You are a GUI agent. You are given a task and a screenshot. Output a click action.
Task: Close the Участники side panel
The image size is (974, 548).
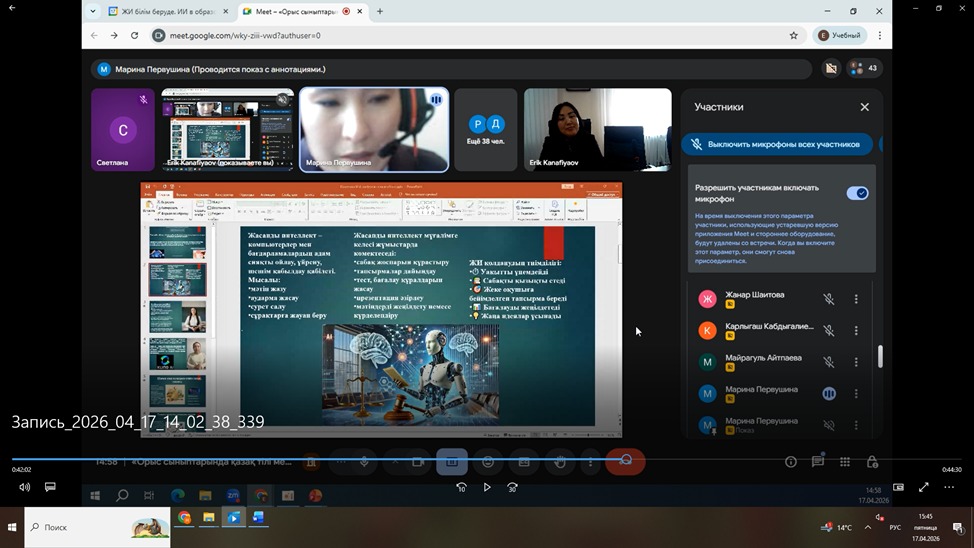point(865,107)
